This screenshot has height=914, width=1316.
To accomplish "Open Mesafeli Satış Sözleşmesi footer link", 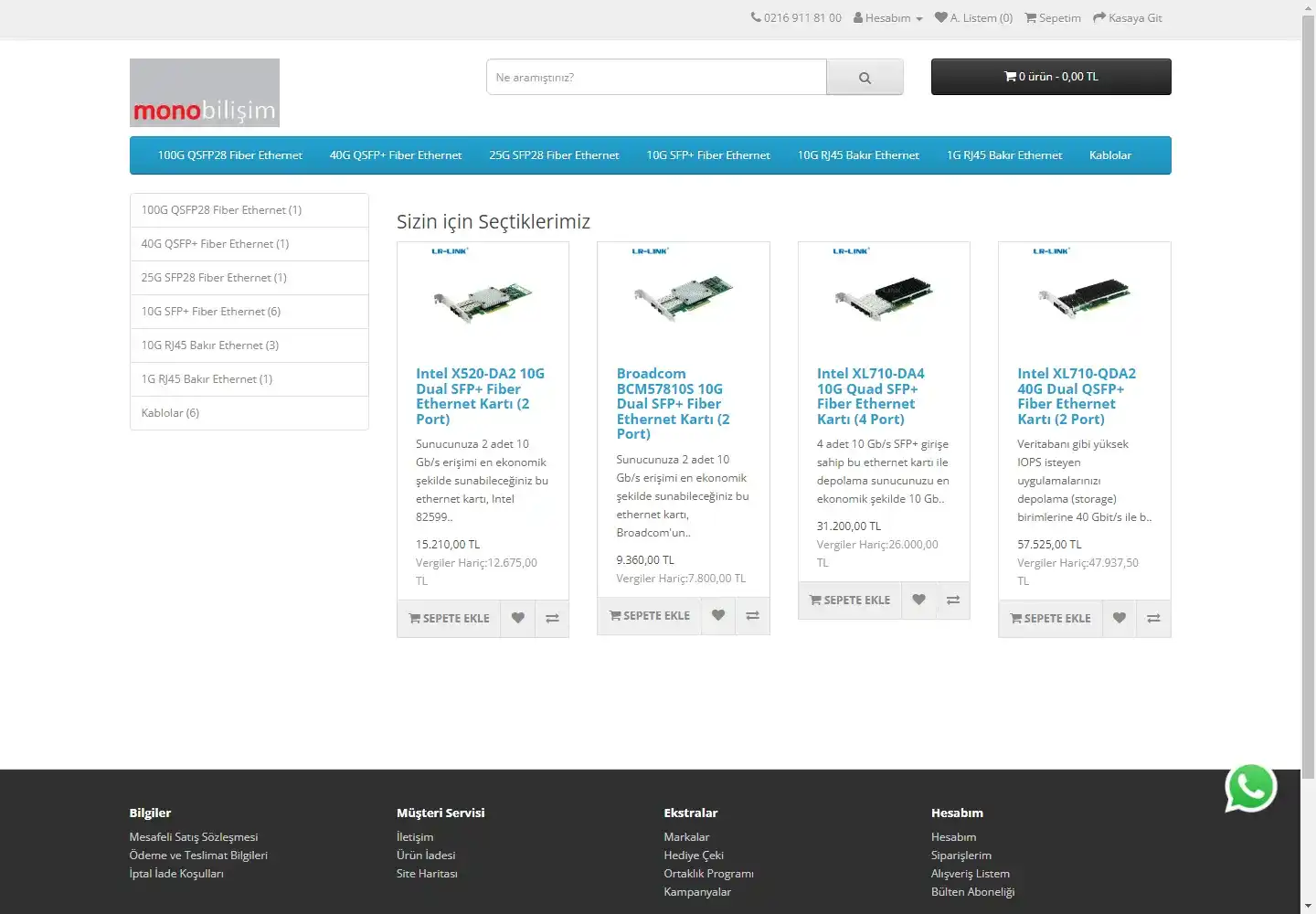I will (194, 837).
